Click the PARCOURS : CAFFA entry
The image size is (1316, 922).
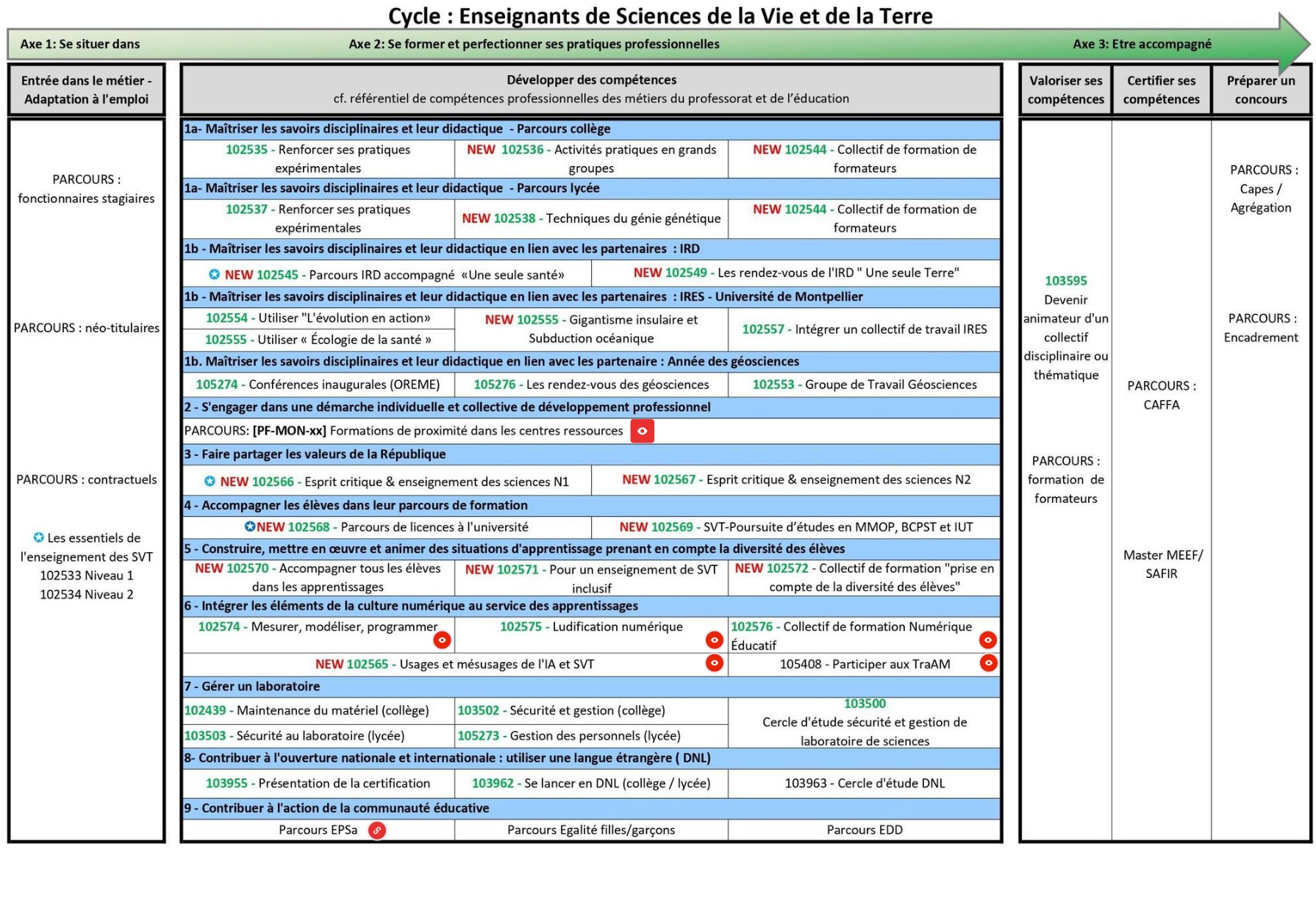[x=1161, y=395]
